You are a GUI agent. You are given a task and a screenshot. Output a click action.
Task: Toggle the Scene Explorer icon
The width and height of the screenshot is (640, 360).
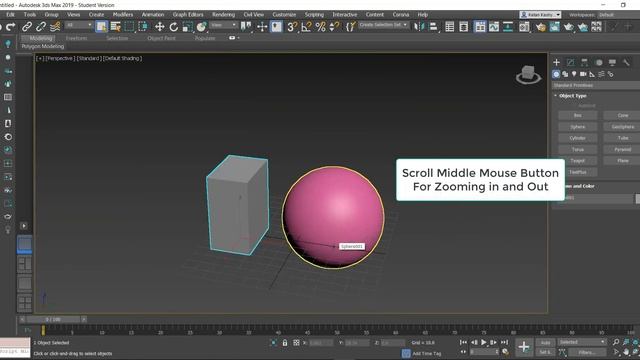click(x=449, y=27)
